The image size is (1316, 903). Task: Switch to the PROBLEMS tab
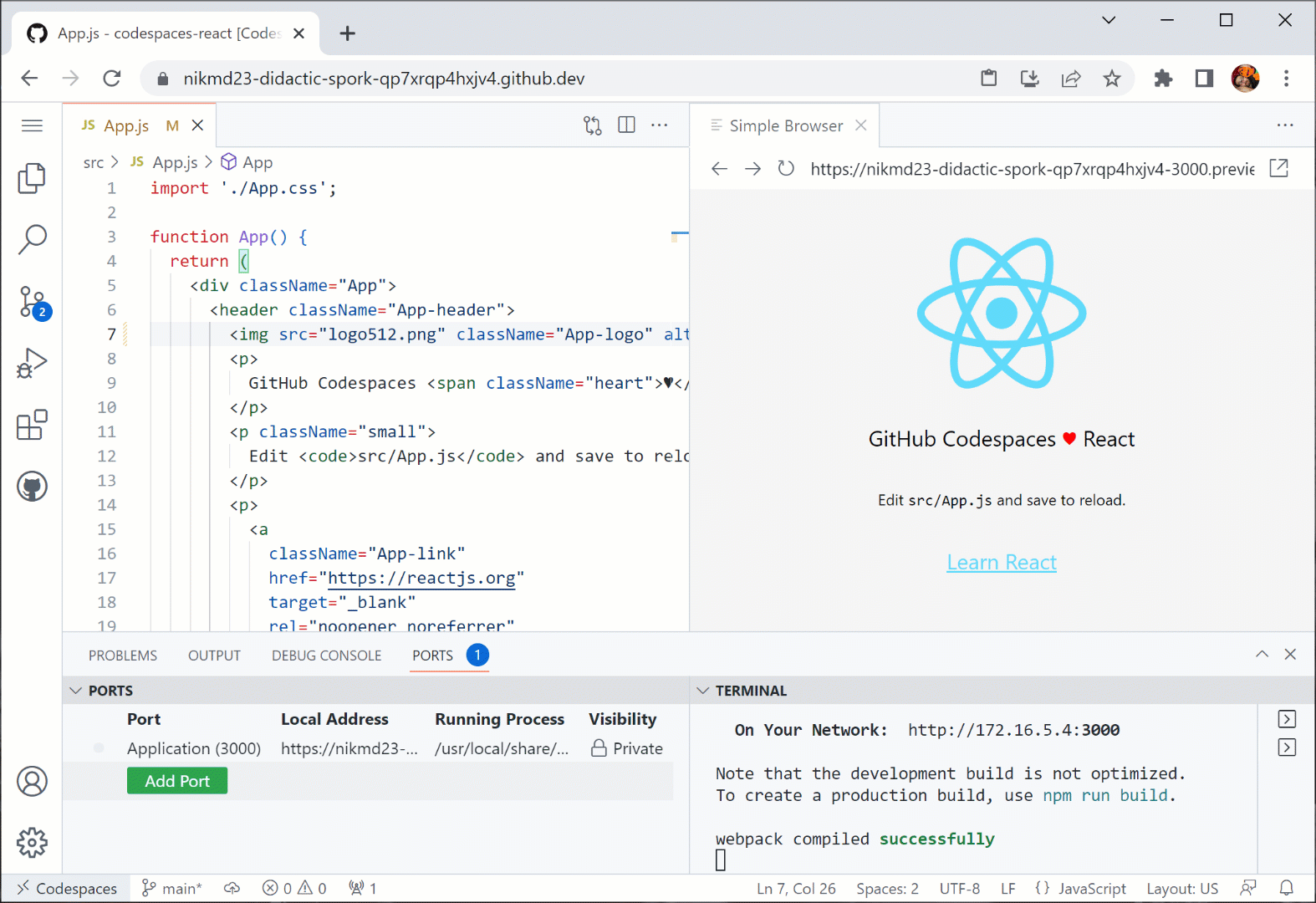tap(123, 656)
